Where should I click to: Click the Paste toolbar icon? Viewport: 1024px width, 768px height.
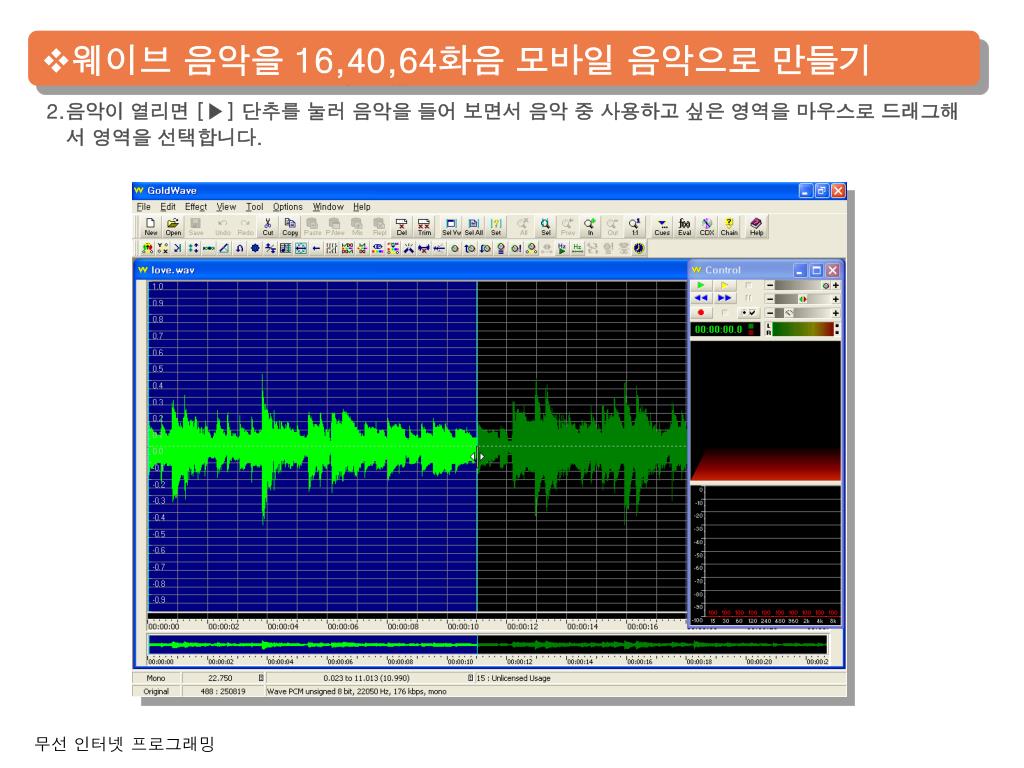[x=313, y=227]
